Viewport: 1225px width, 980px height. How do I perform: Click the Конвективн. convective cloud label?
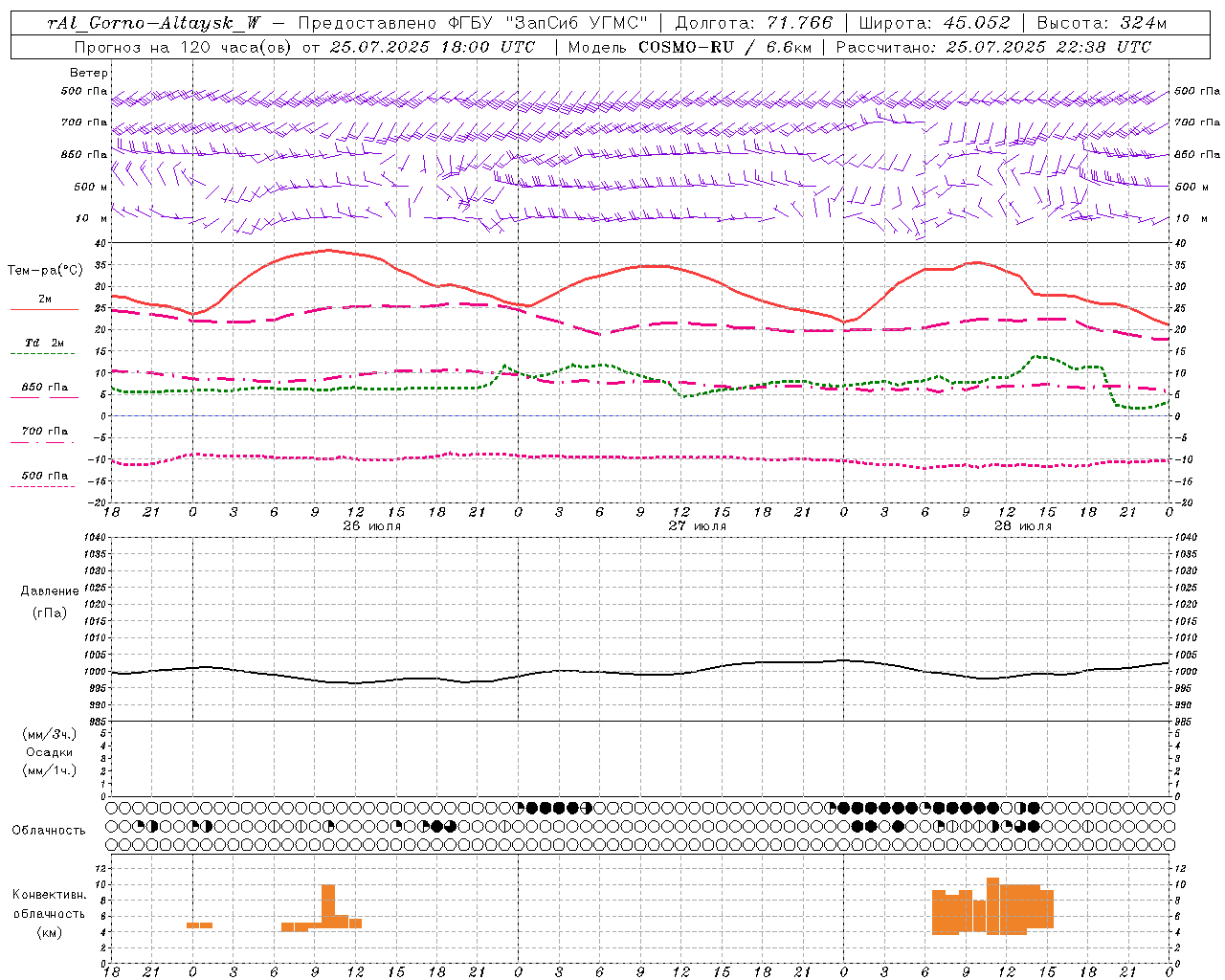click(50, 895)
